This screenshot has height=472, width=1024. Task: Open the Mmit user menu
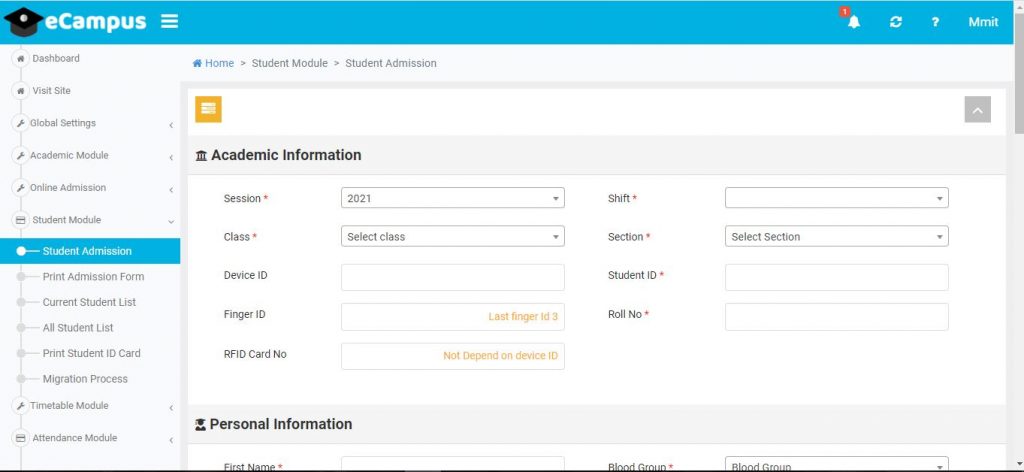click(x=983, y=22)
